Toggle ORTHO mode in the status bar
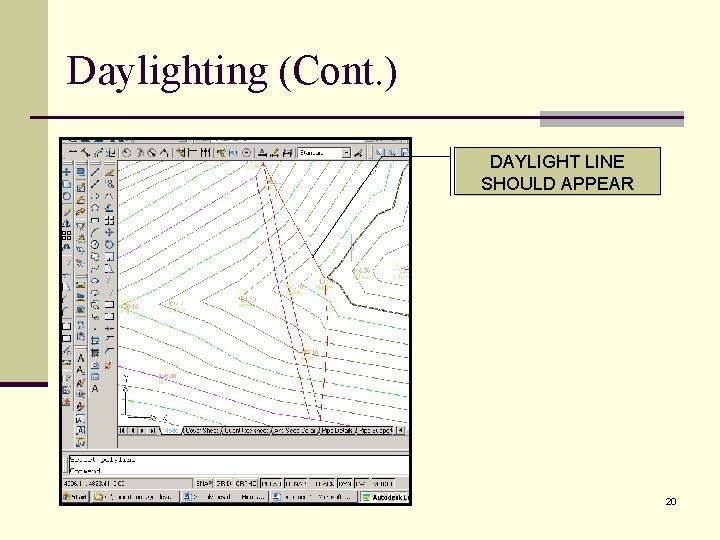This screenshot has height=540, width=720. [x=246, y=484]
